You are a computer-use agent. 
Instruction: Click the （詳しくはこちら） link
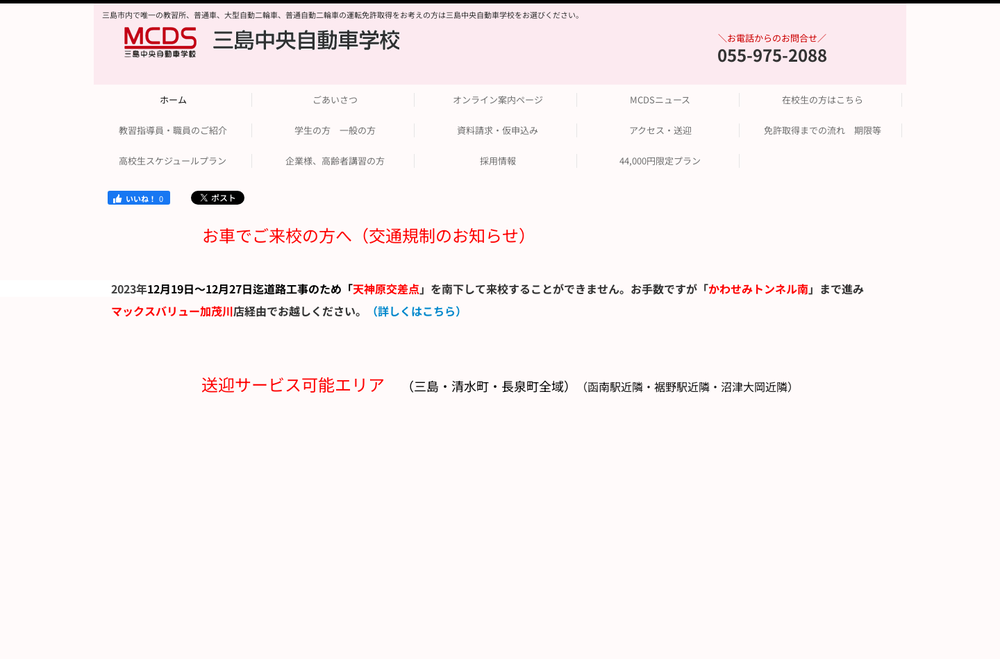point(416,311)
